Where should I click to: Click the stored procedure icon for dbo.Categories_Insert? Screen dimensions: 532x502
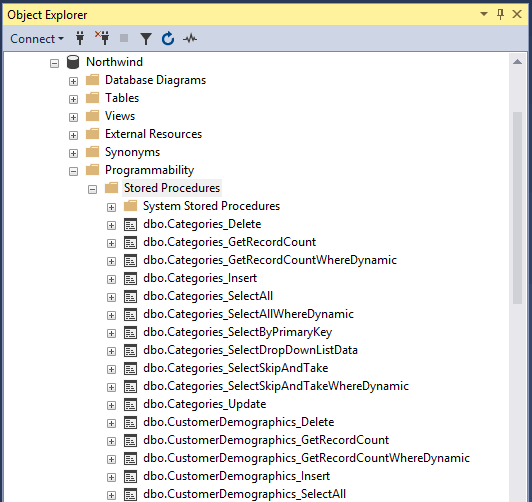coord(130,278)
